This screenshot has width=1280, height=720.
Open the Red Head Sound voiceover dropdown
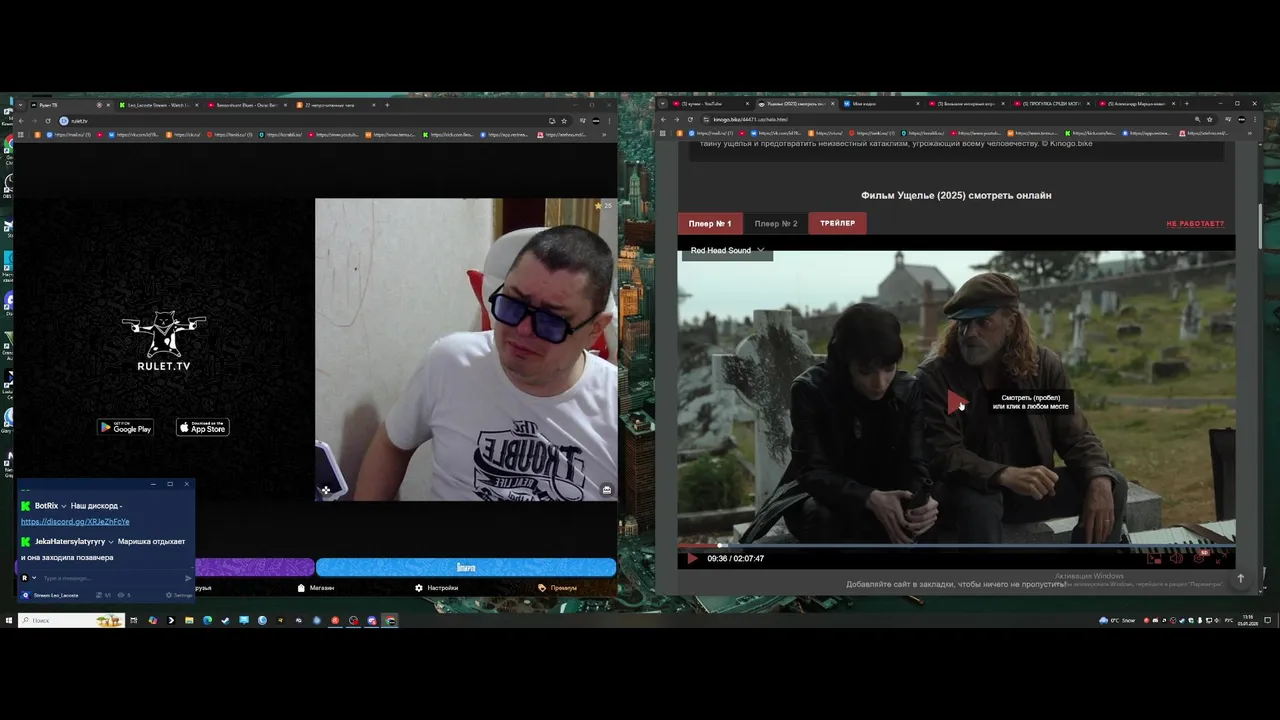coord(727,250)
